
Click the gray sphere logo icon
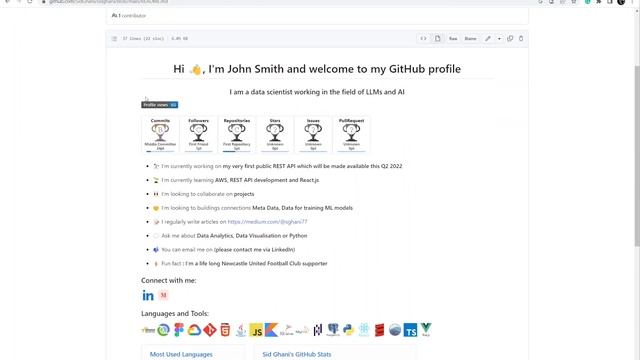click(x=395, y=330)
